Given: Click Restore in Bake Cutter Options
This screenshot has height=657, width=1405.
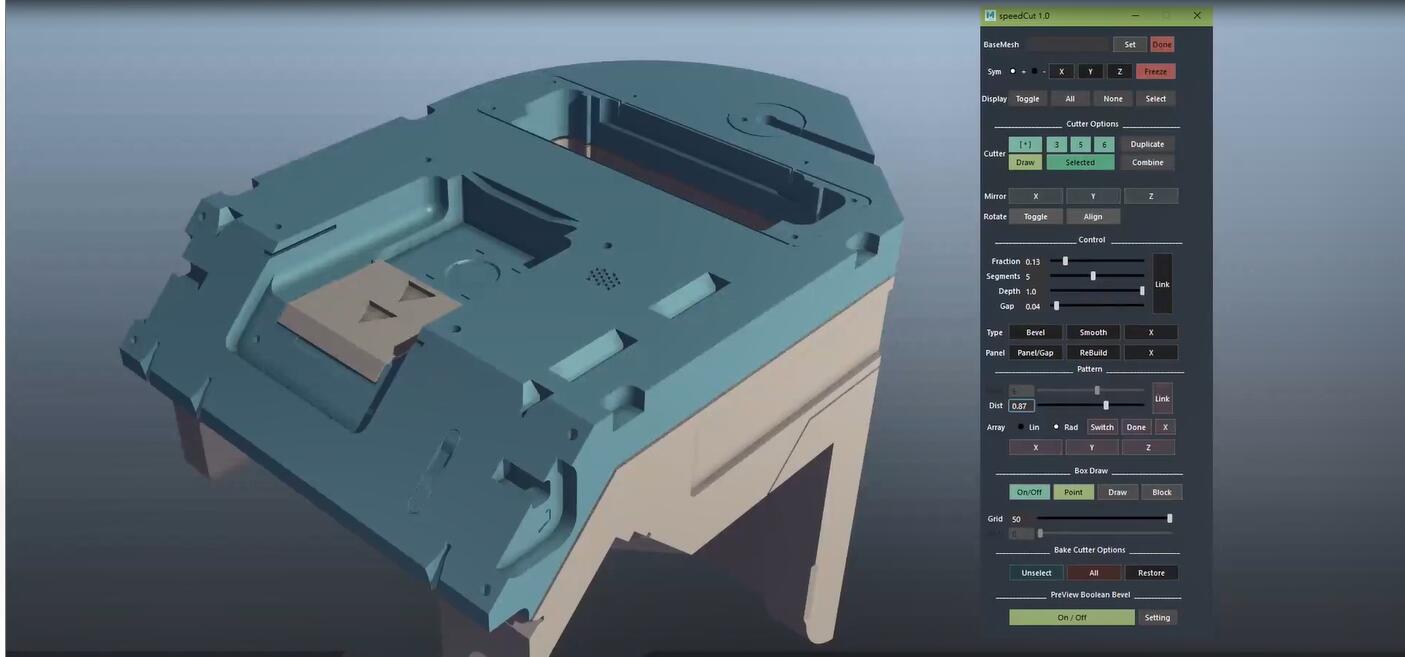Looking at the screenshot, I should pyautogui.click(x=1151, y=573).
